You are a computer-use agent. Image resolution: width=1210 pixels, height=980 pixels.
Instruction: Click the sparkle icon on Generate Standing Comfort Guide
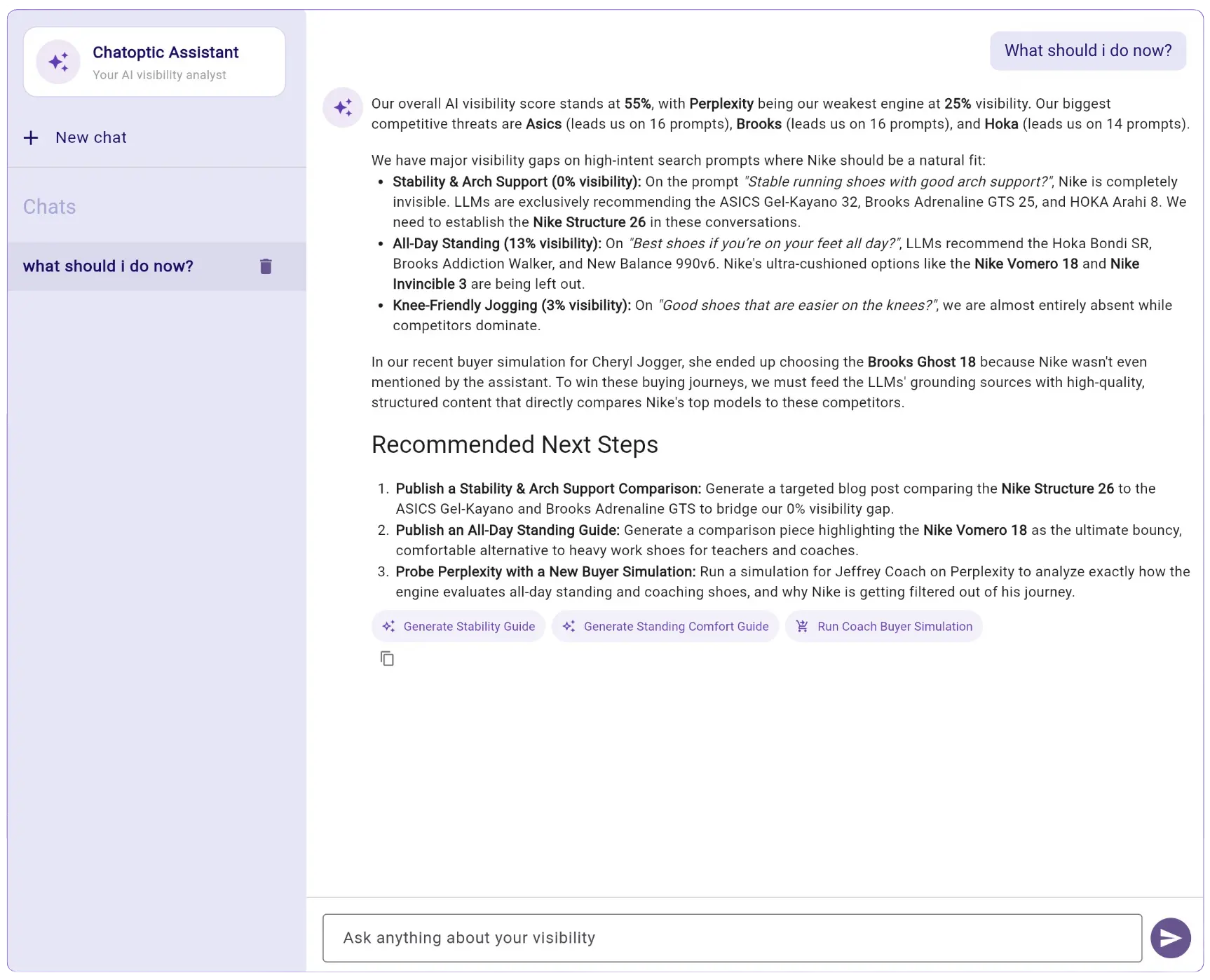coord(569,627)
